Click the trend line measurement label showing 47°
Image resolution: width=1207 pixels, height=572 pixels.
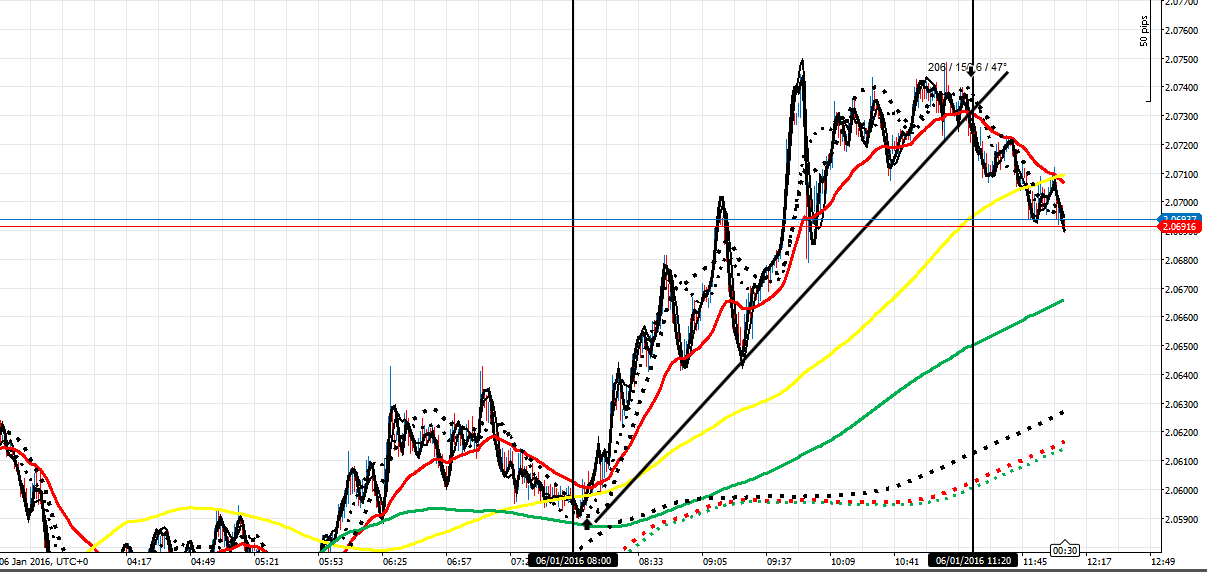[965, 67]
